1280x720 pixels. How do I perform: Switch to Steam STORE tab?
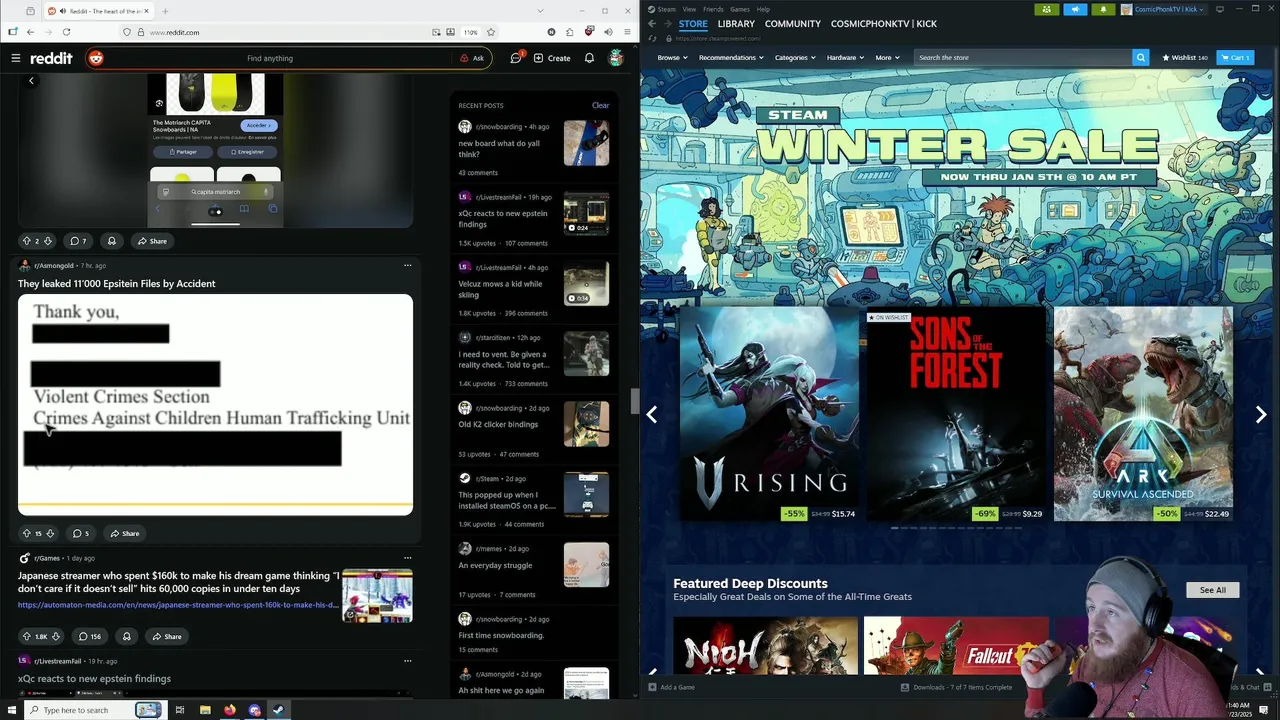(x=693, y=24)
